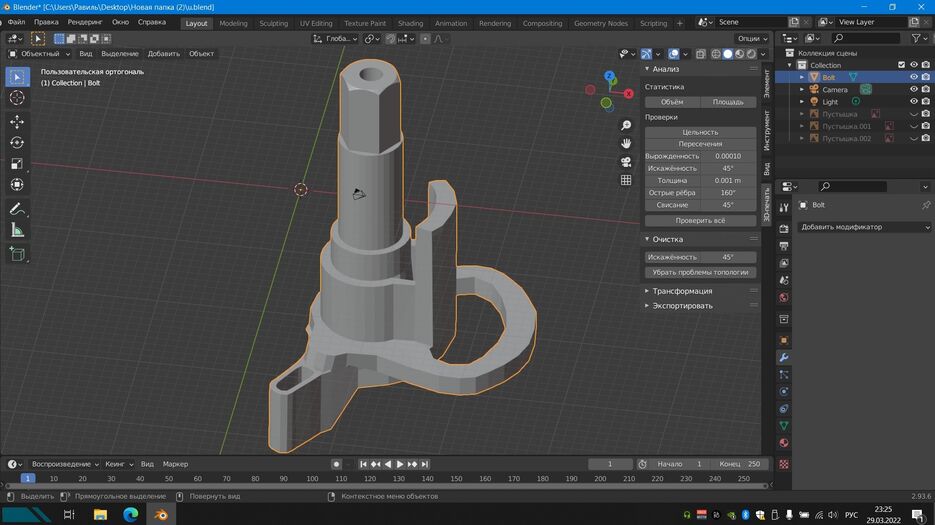The height and width of the screenshot is (525, 935).
Task: Toggle camera view icon in viewport
Action: (626, 162)
